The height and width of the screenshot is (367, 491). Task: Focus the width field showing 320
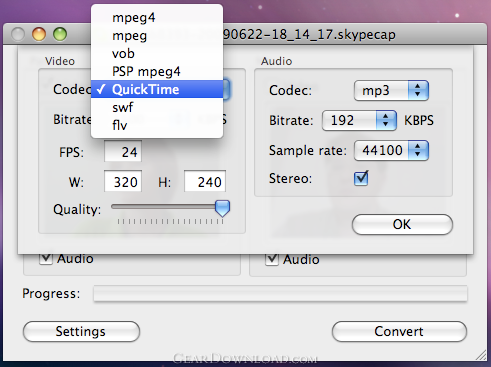point(123,181)
